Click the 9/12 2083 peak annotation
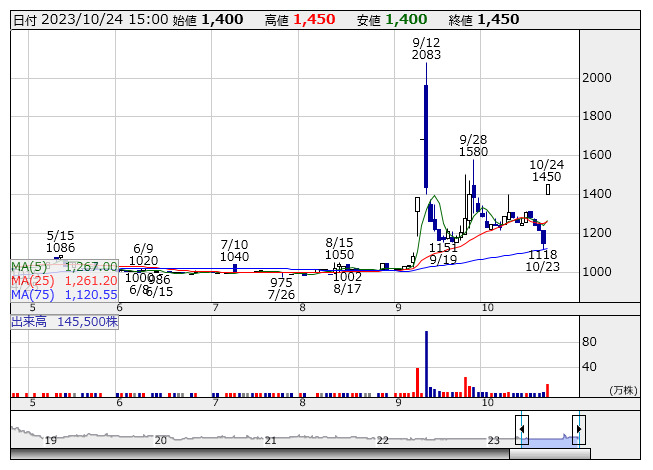 (x=426, y=48)
